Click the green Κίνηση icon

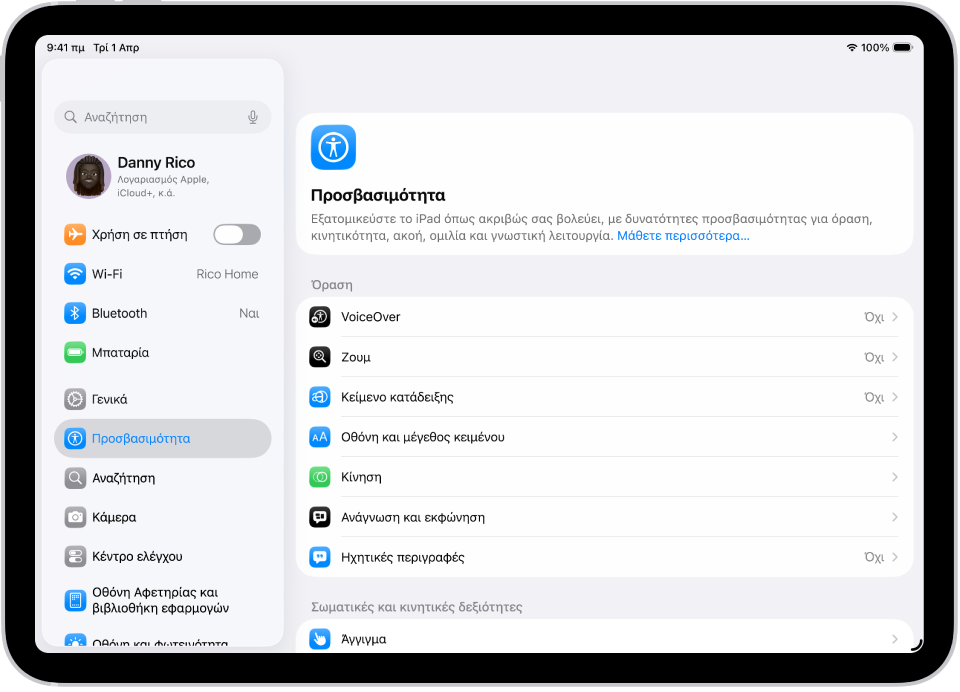[320, 477]
